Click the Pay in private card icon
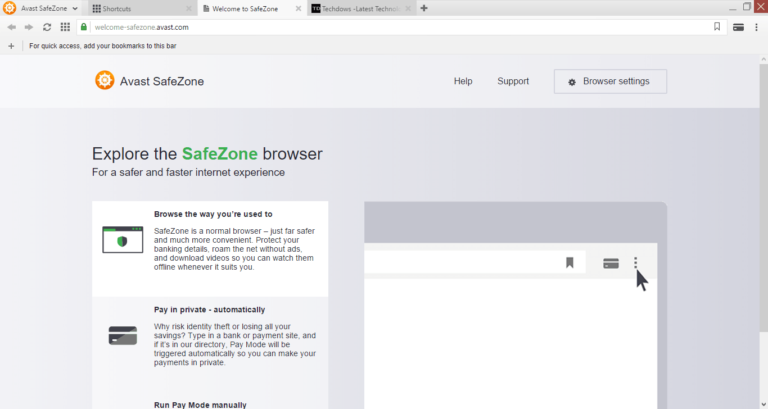768x409 pixels. 122,336
